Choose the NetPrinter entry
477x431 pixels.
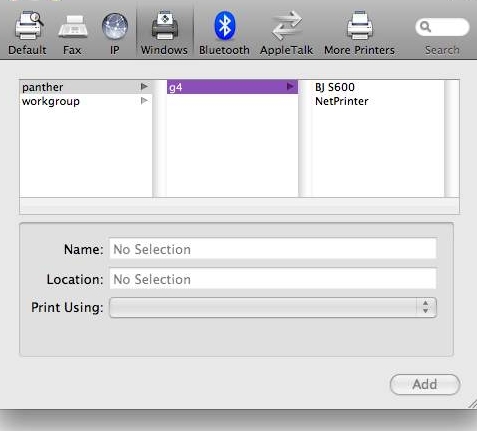(x=342, y=101)
